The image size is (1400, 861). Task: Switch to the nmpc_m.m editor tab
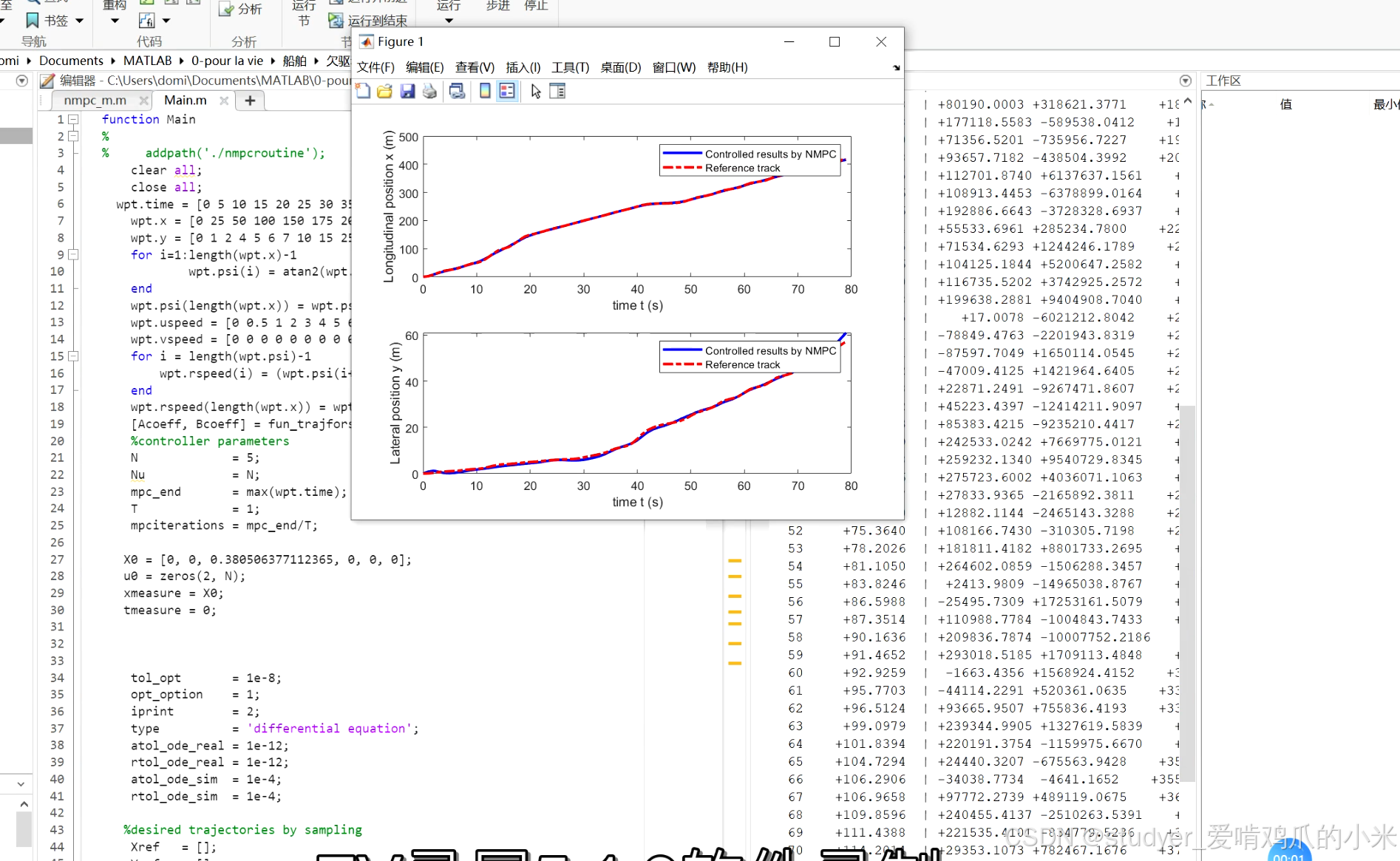tap(95, 101)
